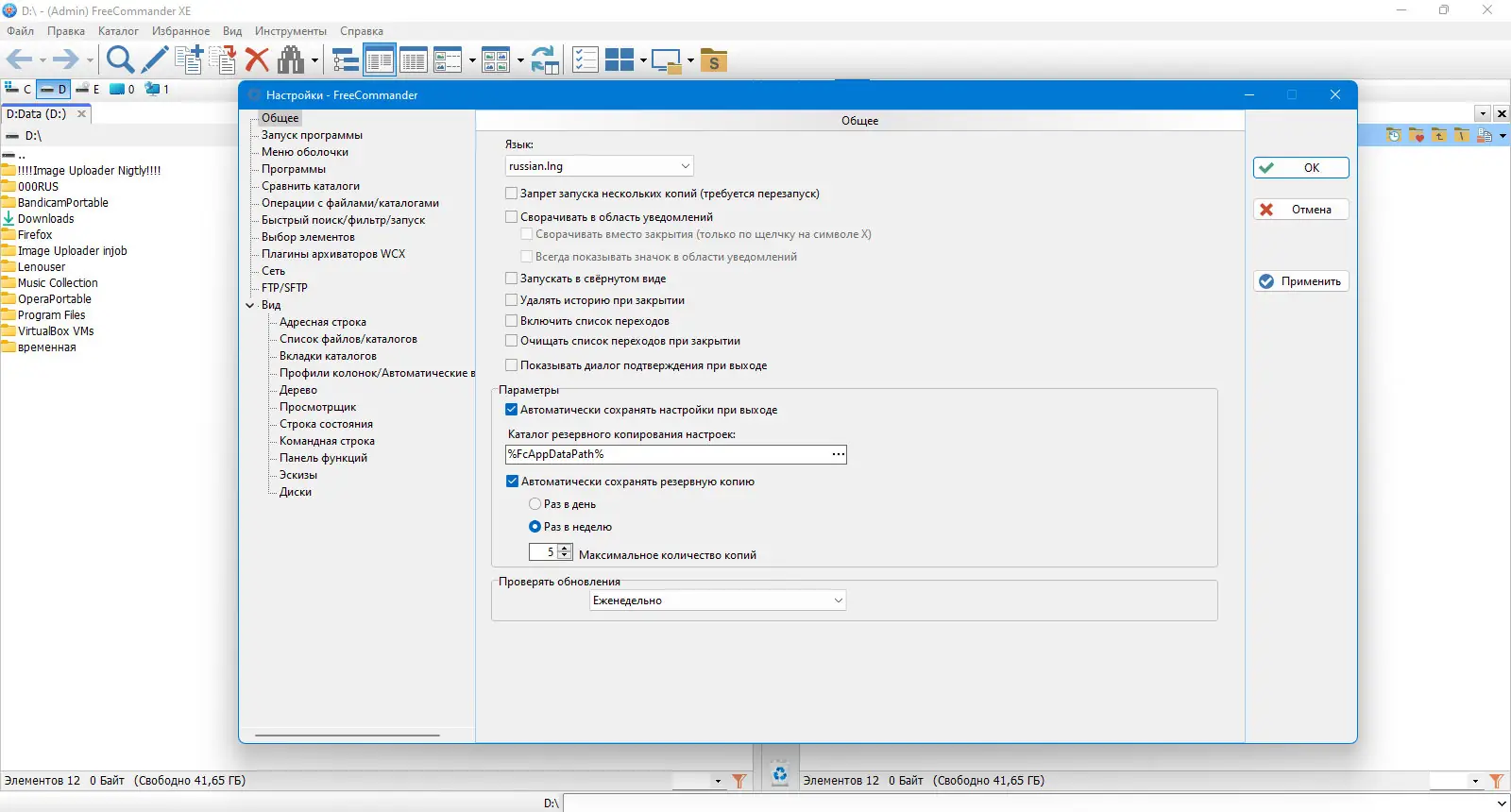This screenshot has width=1511, height=812.
Task: Enable 'Запрет запуска нескольких копий' checkbox
Action: 512,194
